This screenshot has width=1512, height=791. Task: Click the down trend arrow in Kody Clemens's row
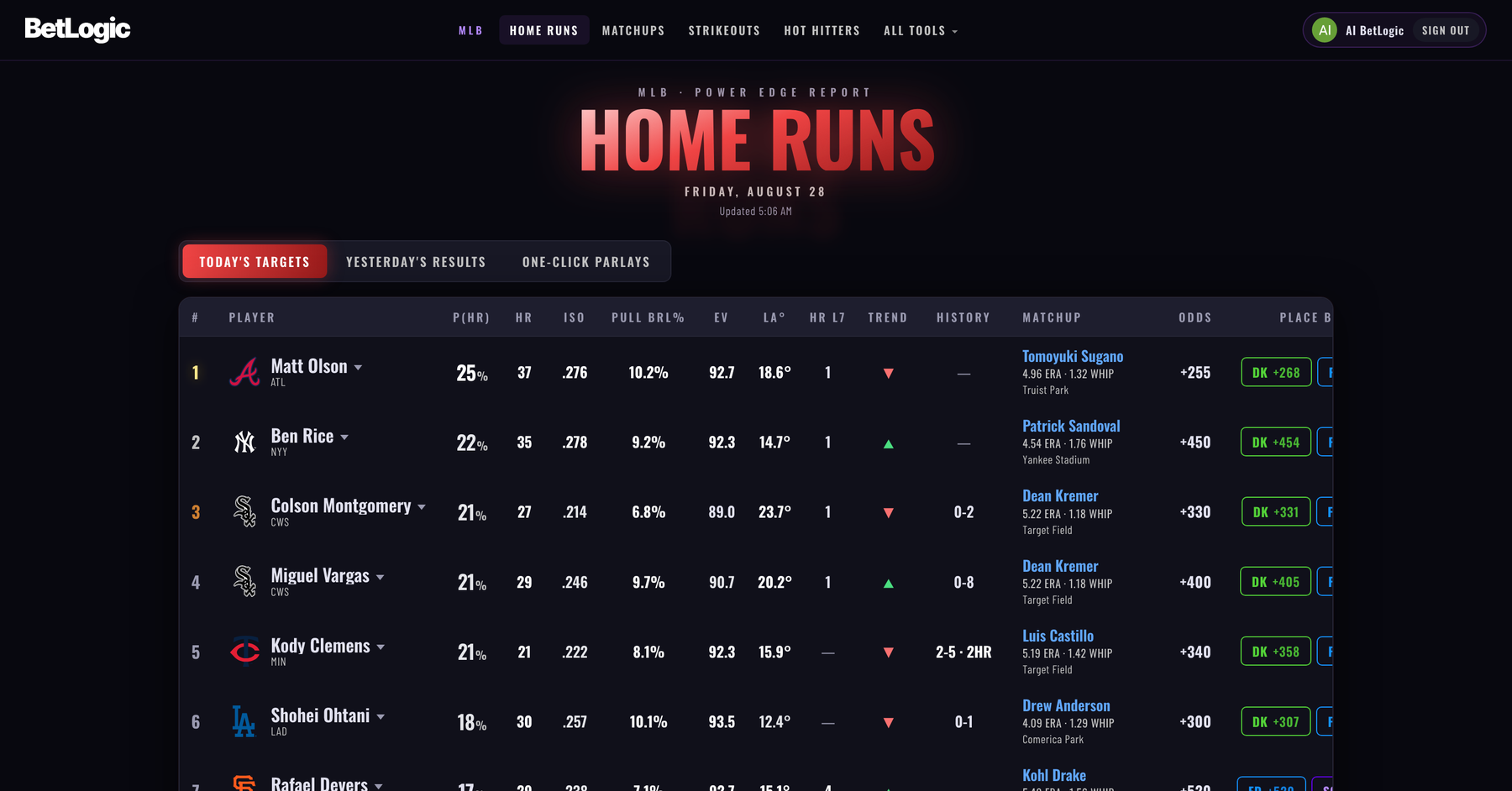pos(888,652)
